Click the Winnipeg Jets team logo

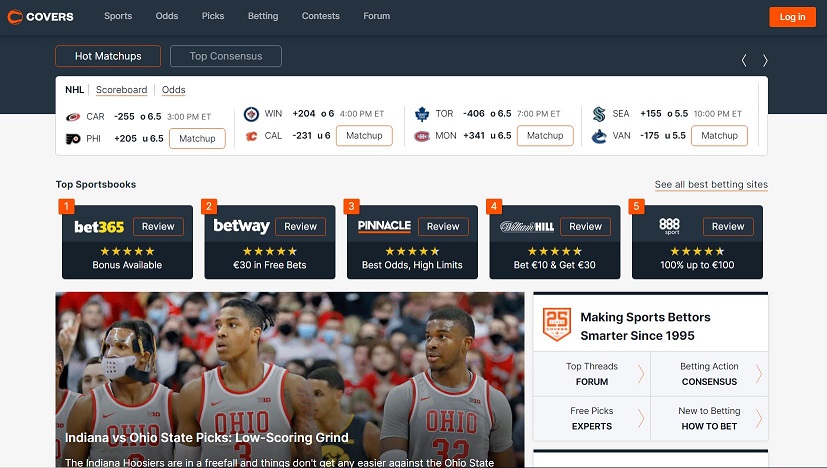tap(251, 114)
